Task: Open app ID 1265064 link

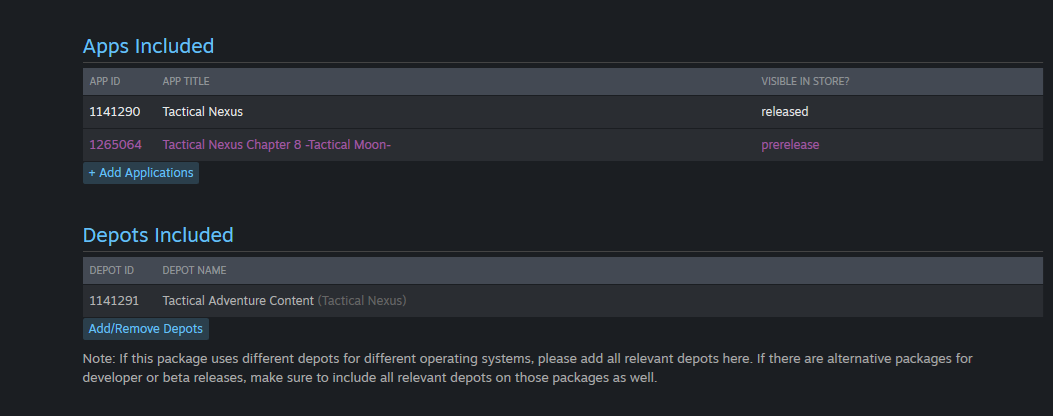Action: pos(115,145)
